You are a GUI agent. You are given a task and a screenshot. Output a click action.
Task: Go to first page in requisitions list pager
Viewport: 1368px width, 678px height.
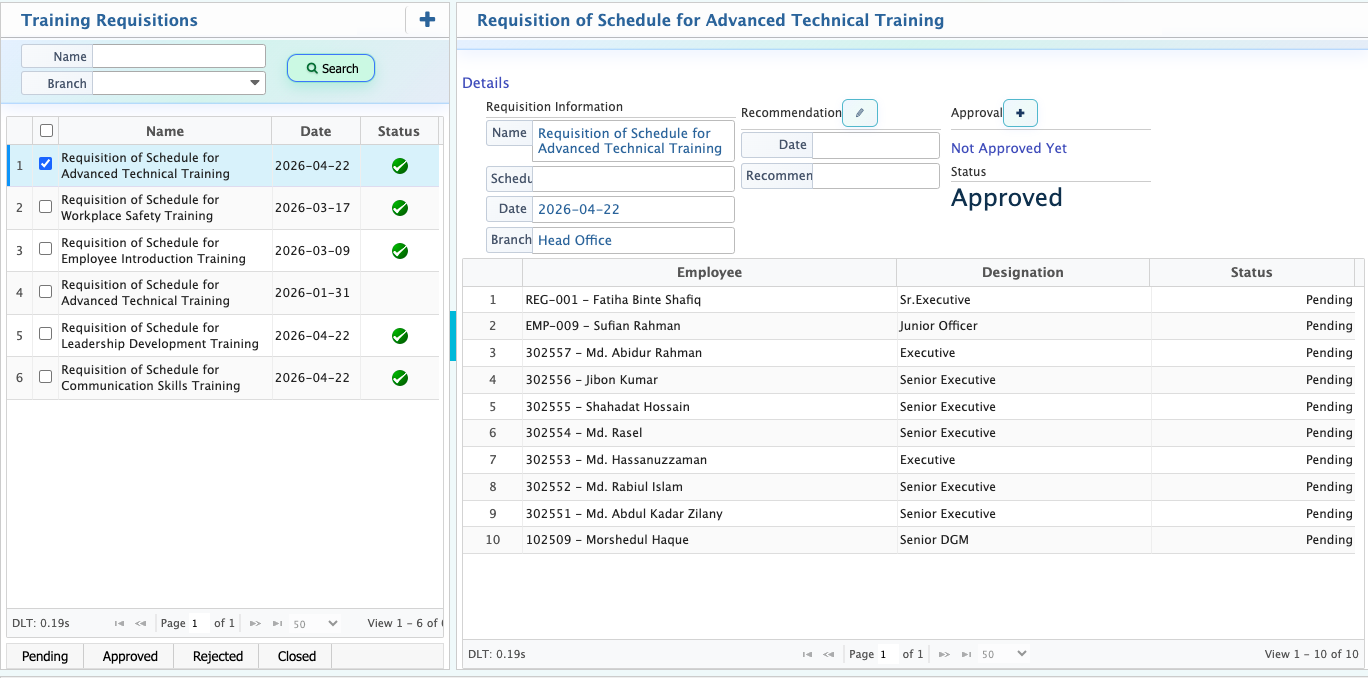(119, 624)
